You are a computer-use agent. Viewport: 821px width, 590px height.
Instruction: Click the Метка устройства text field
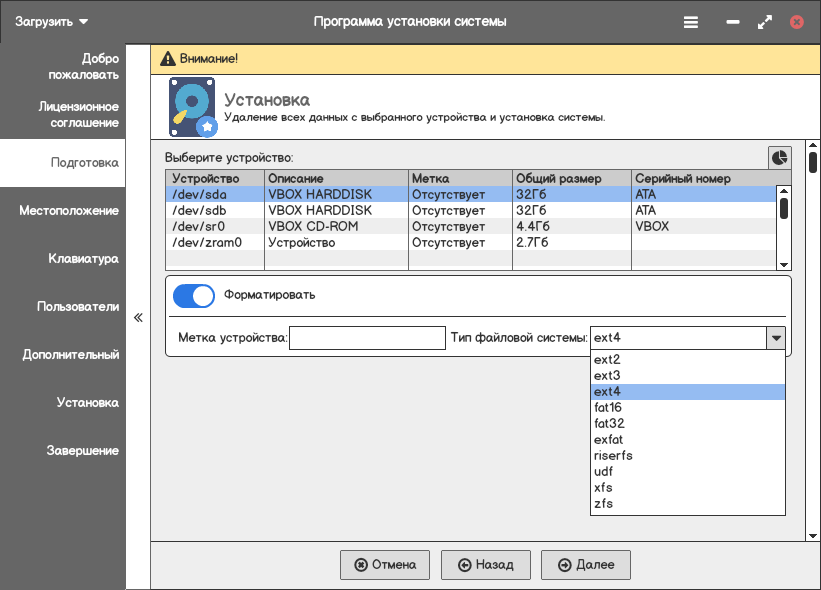[x=367, y=338]
